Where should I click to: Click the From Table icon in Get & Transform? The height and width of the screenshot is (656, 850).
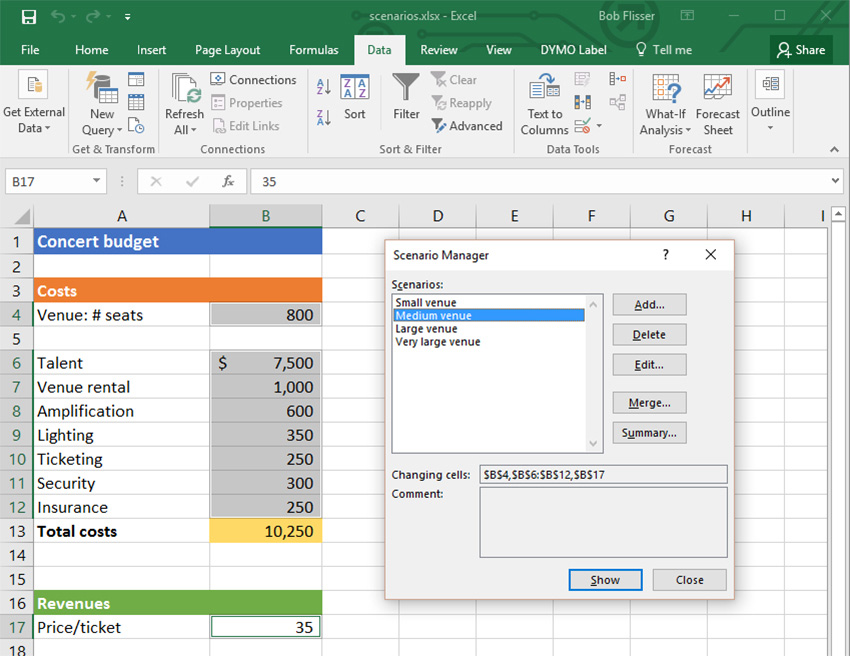pos(136,102)
